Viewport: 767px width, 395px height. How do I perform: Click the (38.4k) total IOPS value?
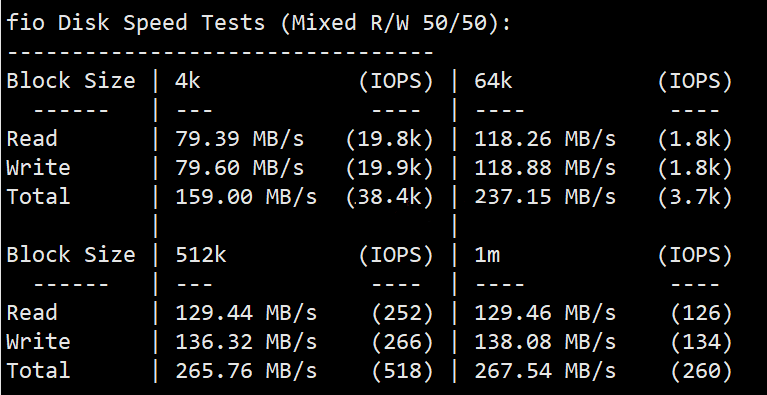[389, 197]
